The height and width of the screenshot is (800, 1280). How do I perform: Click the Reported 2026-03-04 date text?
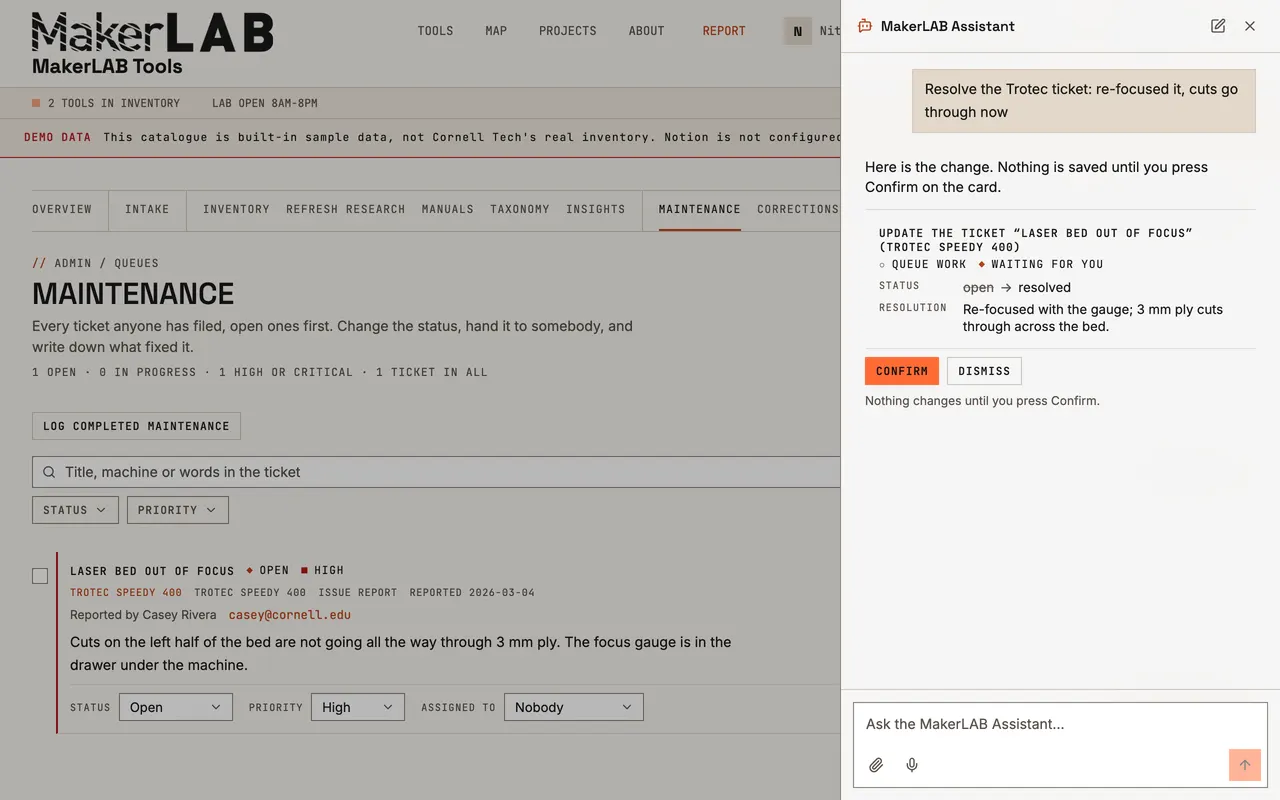pos(472,592)
